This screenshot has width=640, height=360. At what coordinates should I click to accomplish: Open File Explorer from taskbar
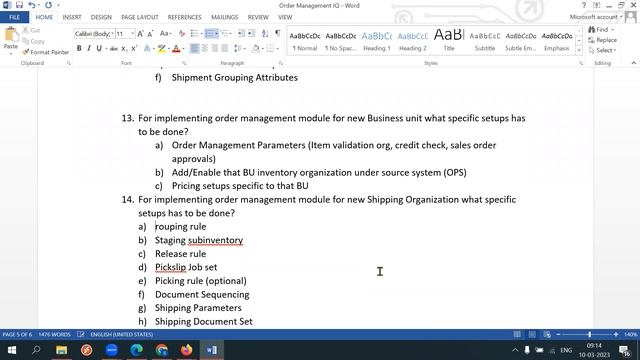pos(62,350)
